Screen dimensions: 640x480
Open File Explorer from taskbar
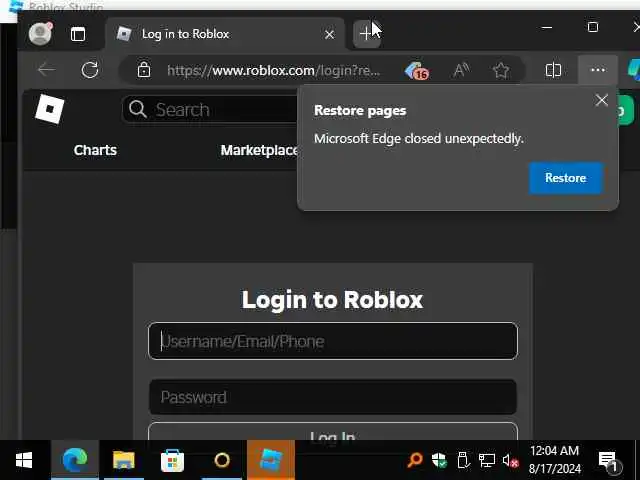click(124, 460)
